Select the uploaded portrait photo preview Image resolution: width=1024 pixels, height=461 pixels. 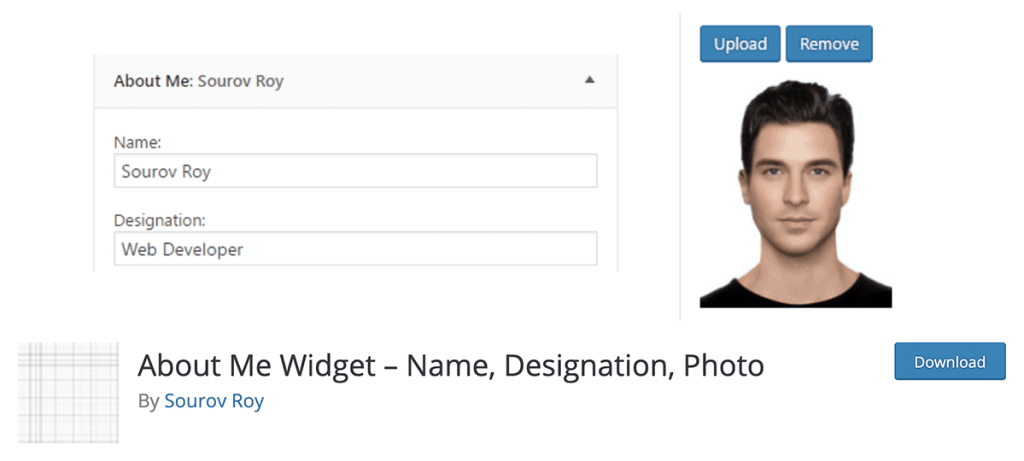click(x=795, y=193)
